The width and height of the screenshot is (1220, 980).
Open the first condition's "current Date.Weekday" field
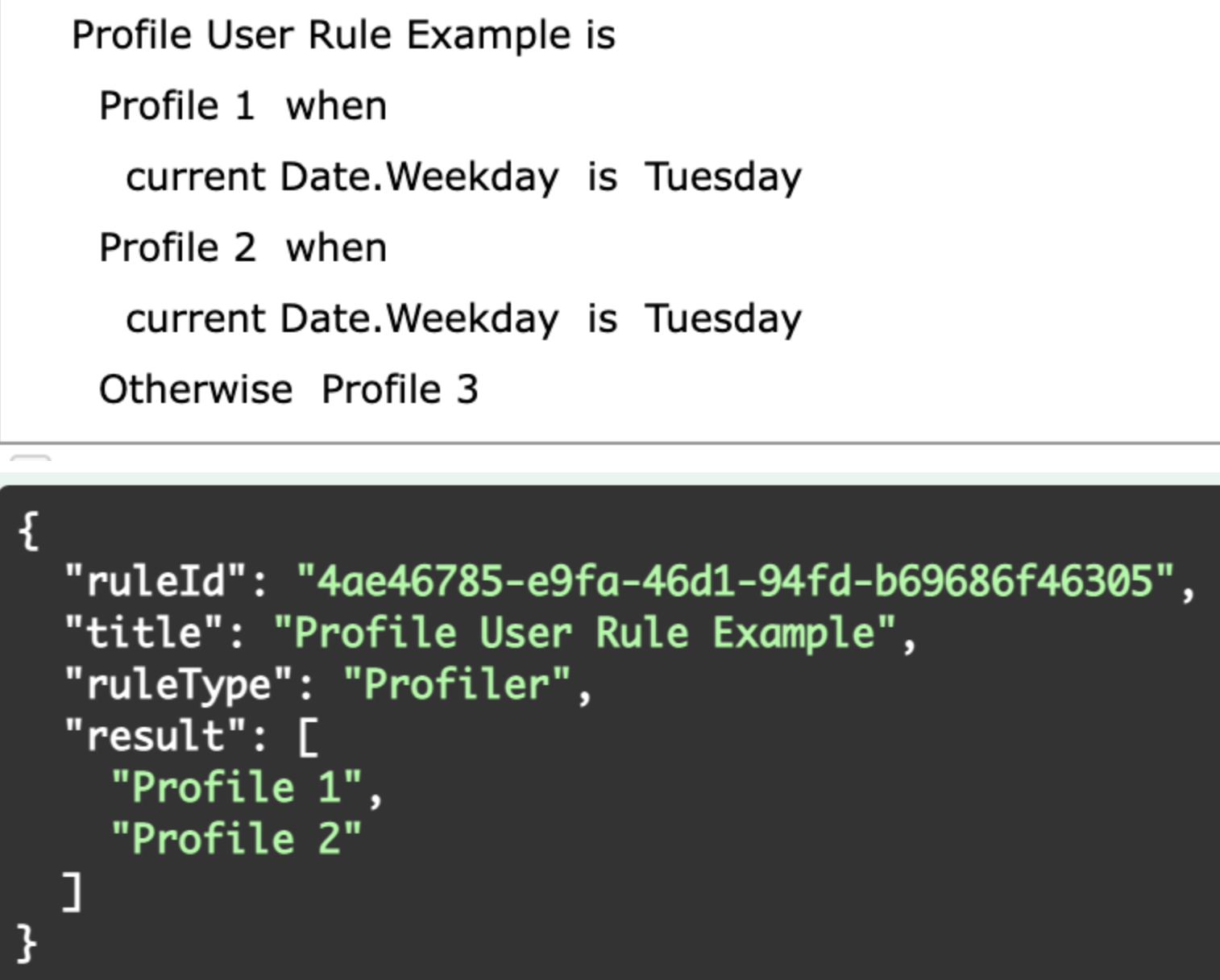click(342, 177)
